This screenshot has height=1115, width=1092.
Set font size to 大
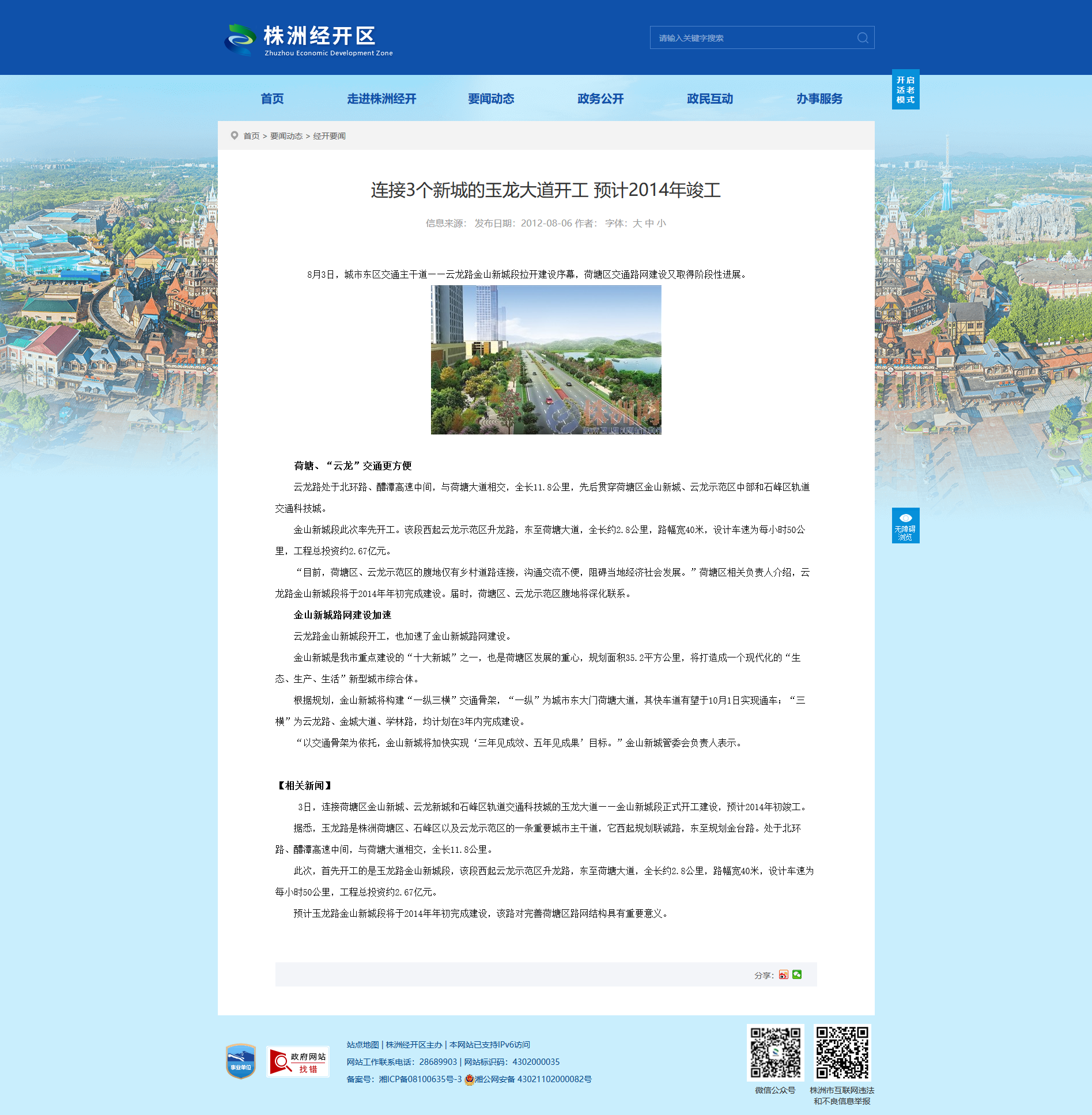click(637, 224)
